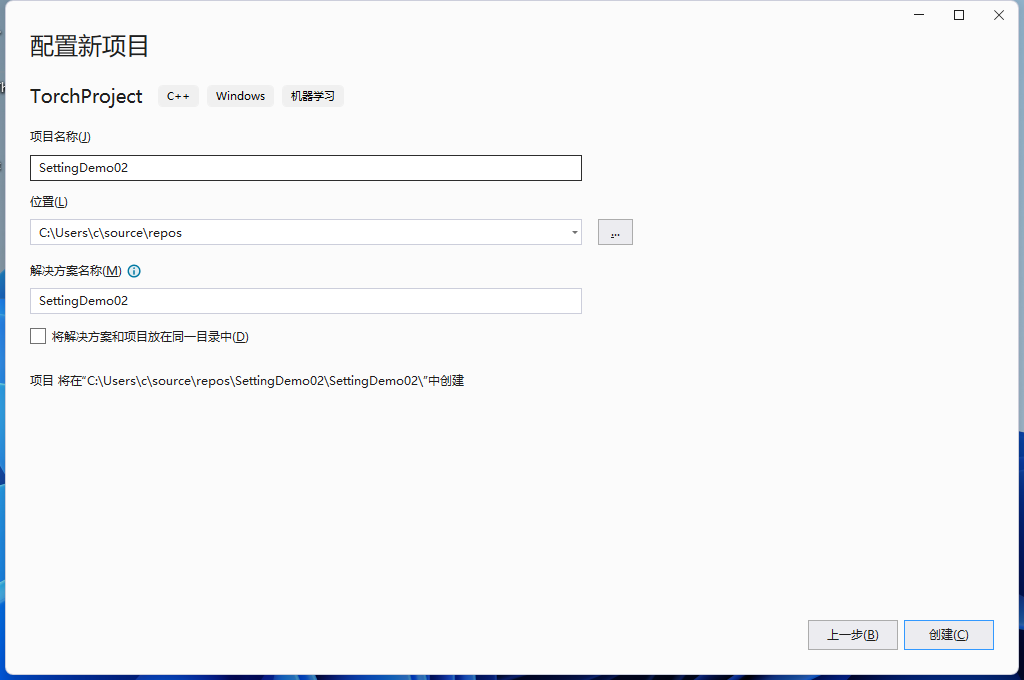This screenshot has height=680, width=1024.
Task: Select the Windows tag badge
Action: coord(240,96)
